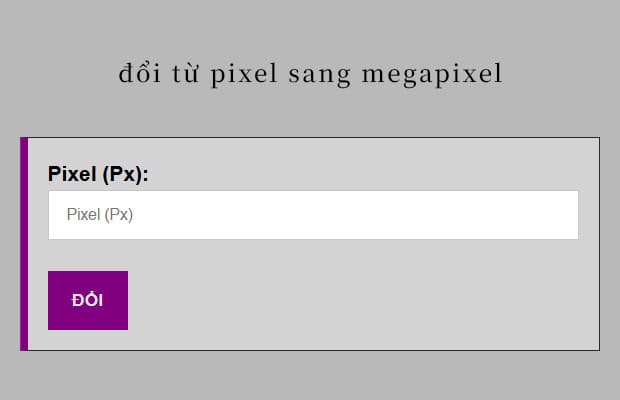Viewport: 620px width, 400px height.
Task: Select the "(Px)" part of the bold label
Action: tap(125, 174)
